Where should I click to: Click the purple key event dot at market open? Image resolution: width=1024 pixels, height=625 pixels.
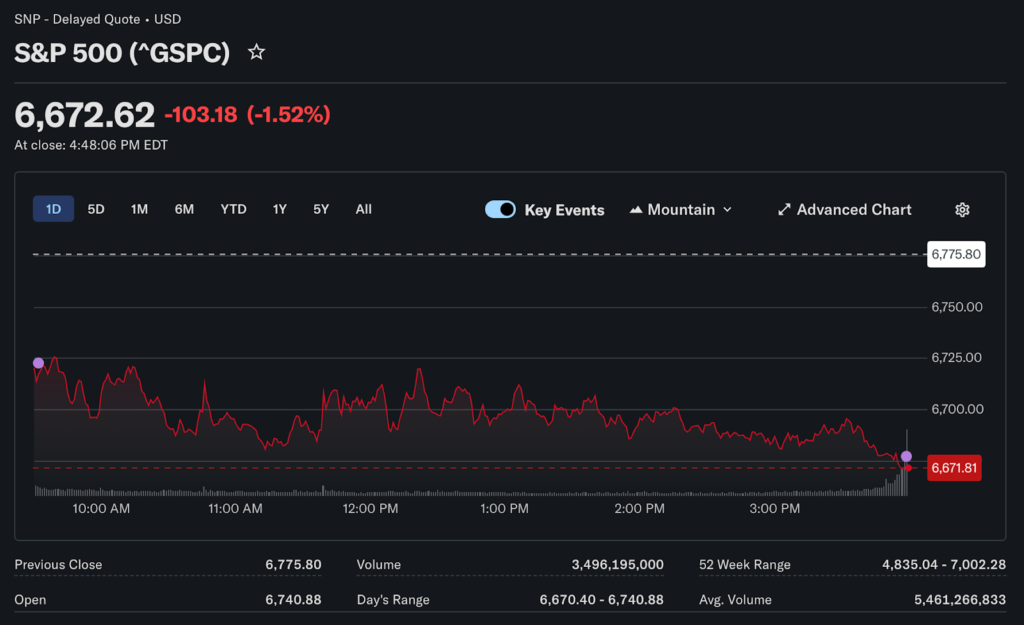pos(38,363)
